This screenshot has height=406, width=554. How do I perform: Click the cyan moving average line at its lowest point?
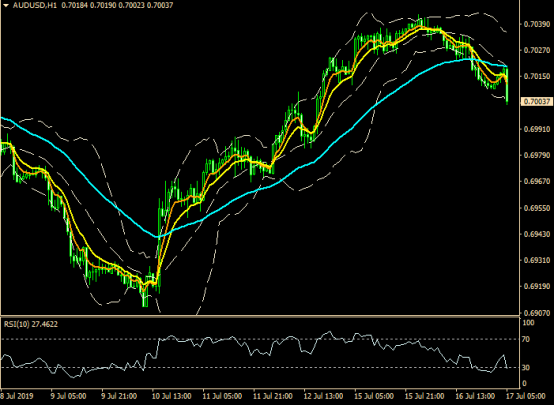point(157,236)
